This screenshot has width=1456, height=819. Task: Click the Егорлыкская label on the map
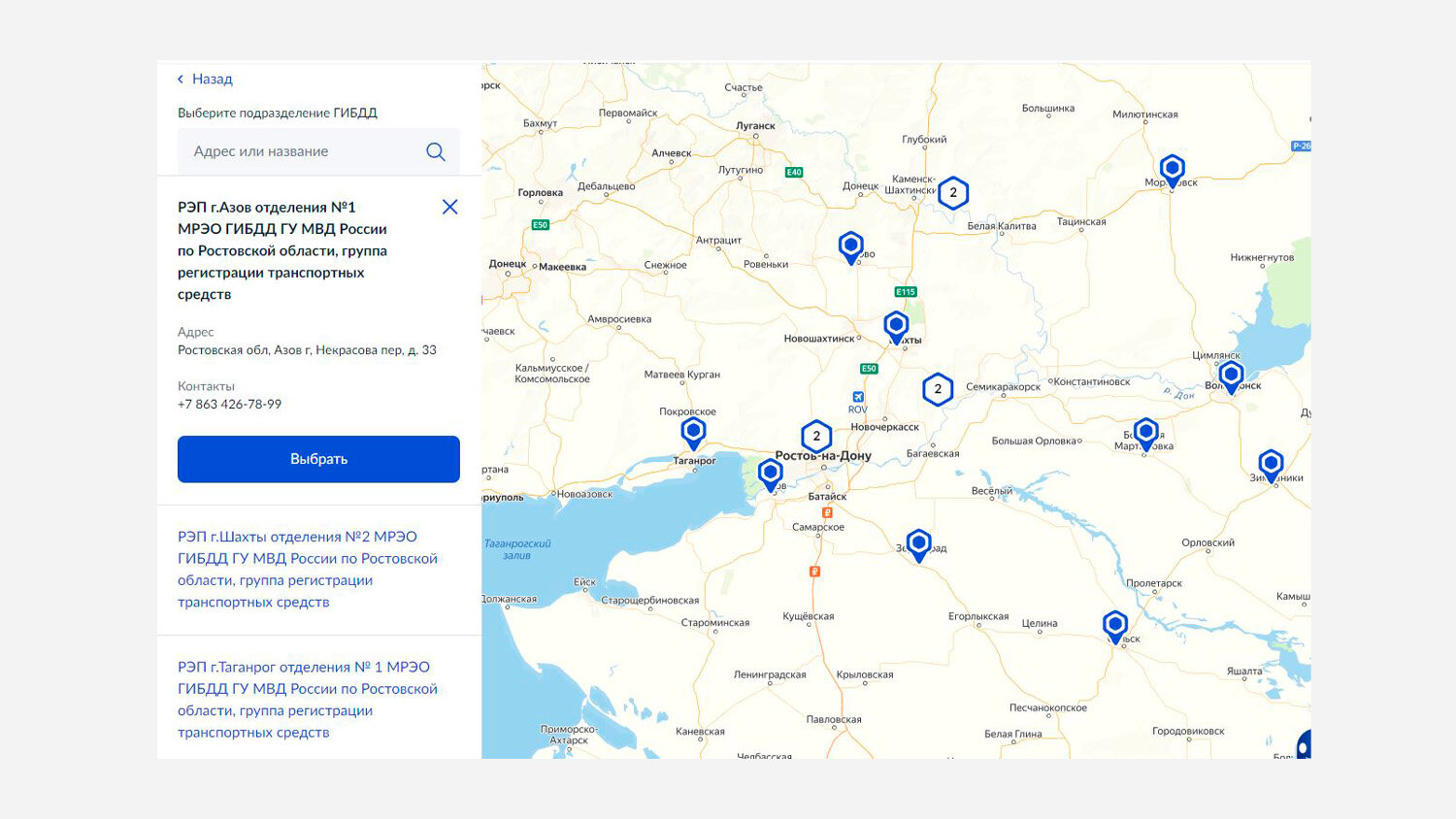(x=978, y=617)
